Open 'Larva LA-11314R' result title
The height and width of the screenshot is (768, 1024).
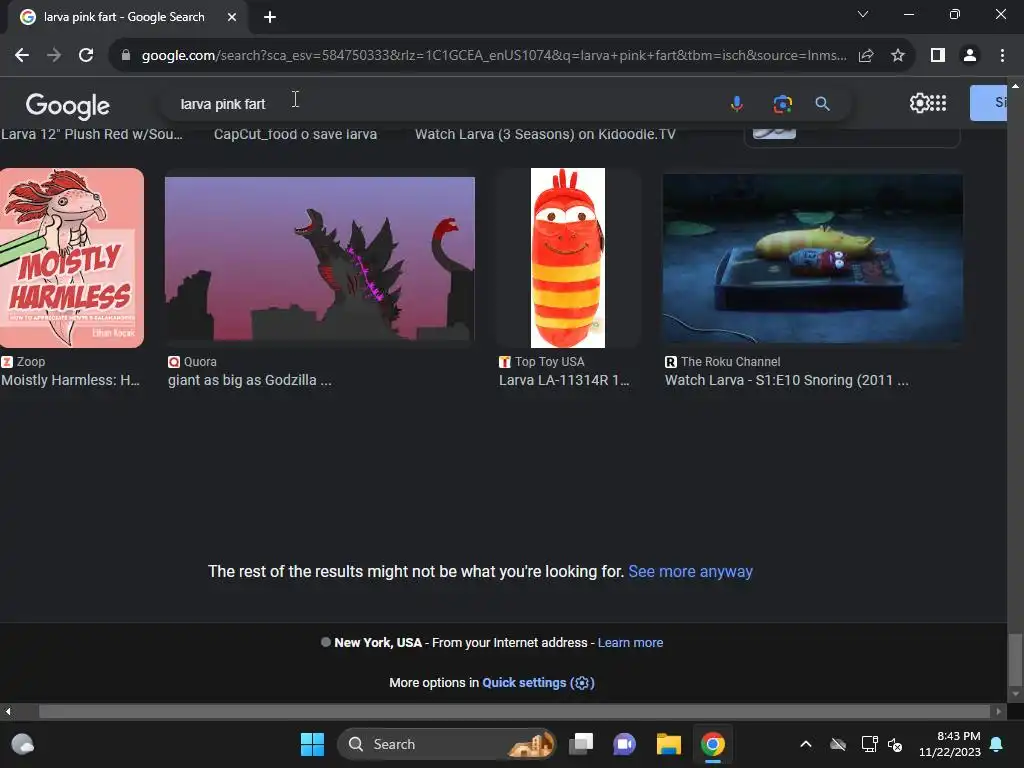pos(564,380)
